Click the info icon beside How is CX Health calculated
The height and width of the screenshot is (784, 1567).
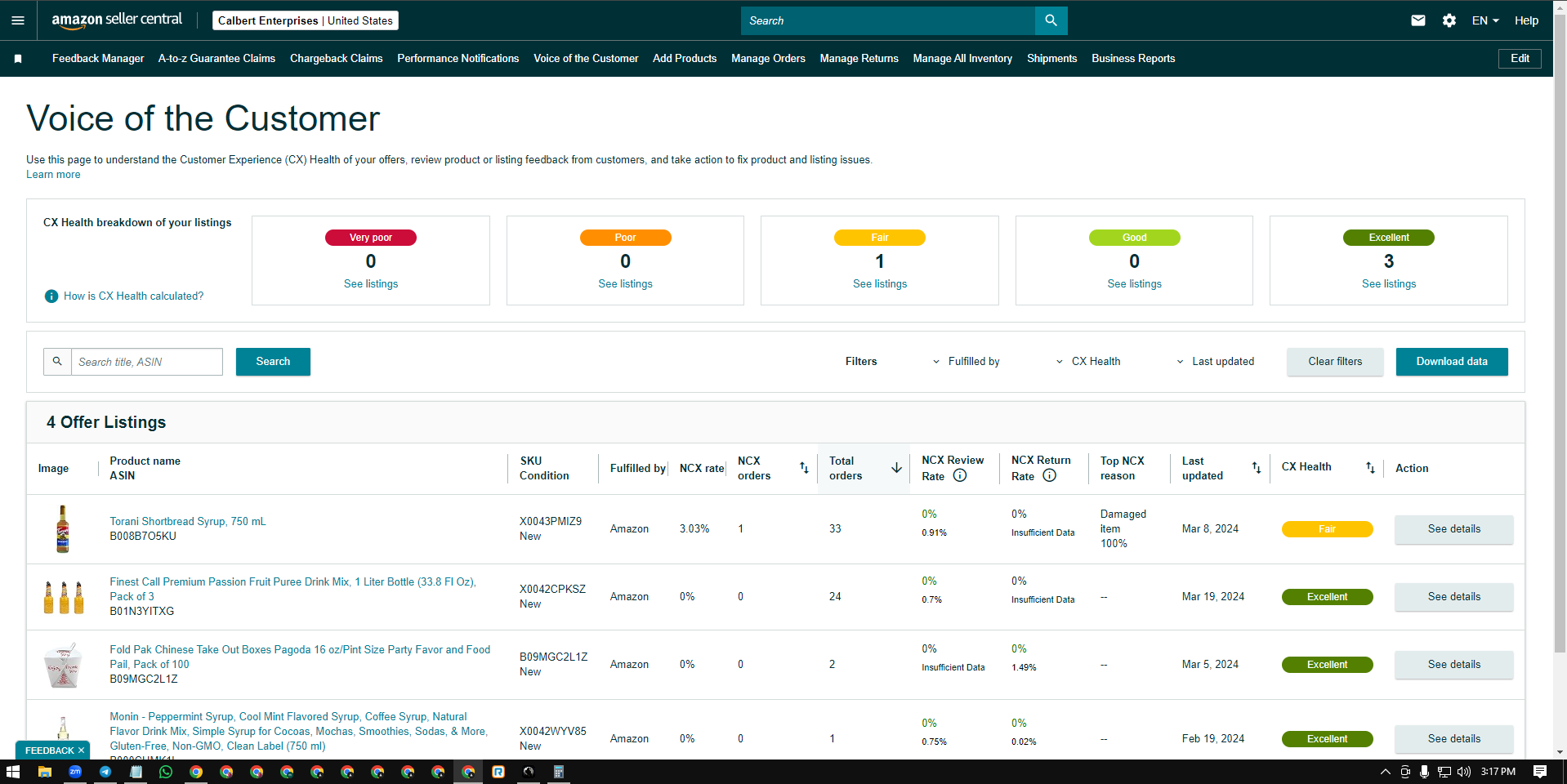[x=51, y=296]
